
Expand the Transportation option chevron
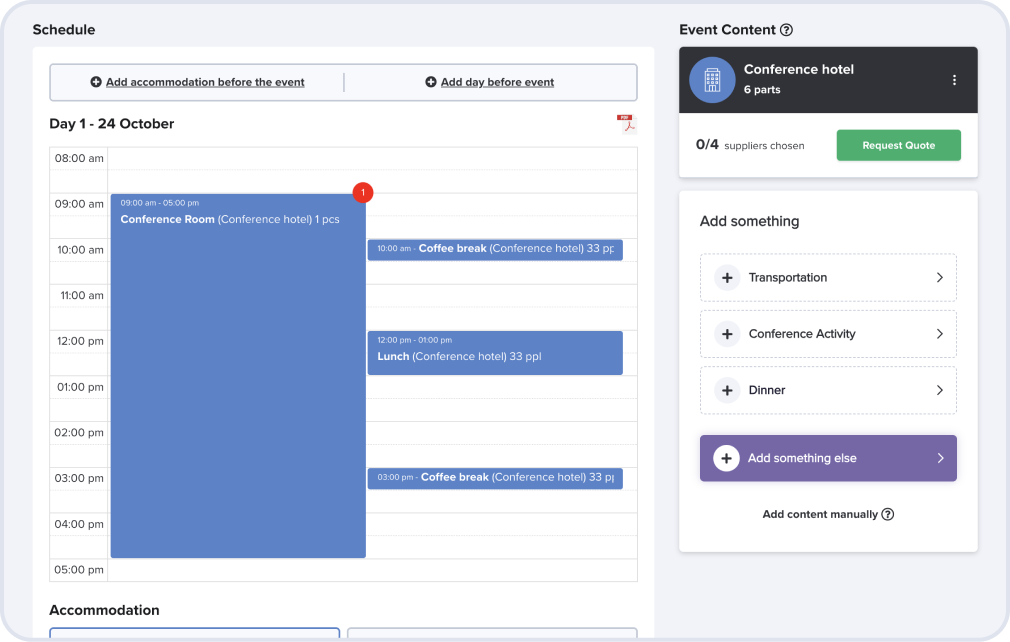[x=939, y=278]
